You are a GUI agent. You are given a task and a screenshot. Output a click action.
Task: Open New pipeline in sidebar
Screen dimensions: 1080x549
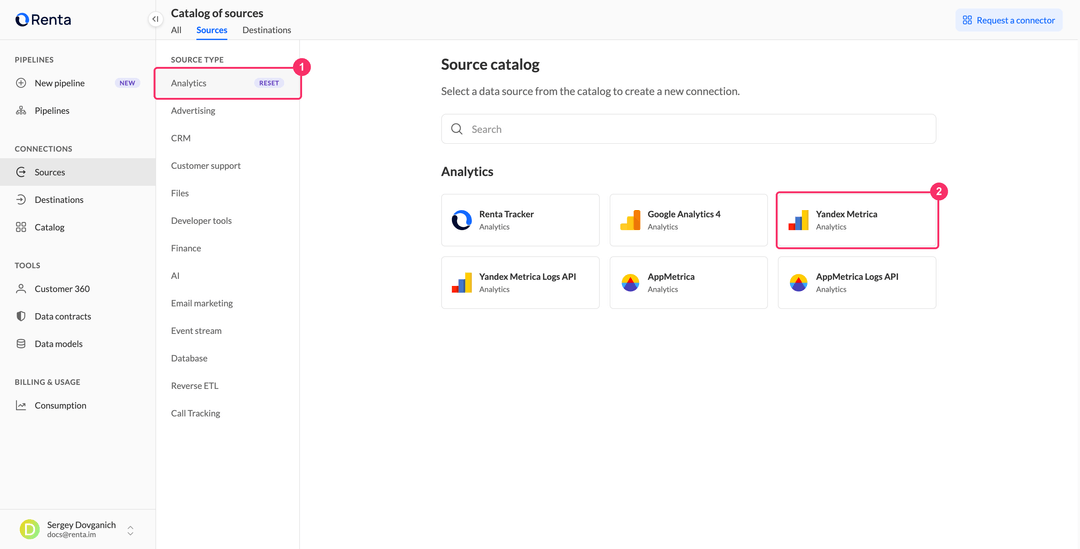point(78,83)
